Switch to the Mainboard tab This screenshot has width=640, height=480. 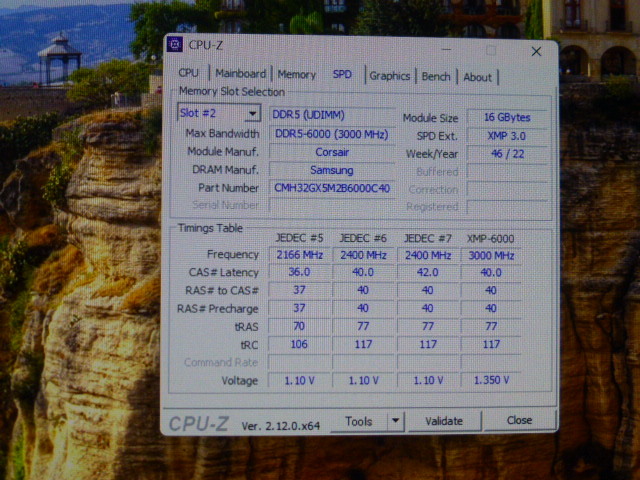pos(240,74)
